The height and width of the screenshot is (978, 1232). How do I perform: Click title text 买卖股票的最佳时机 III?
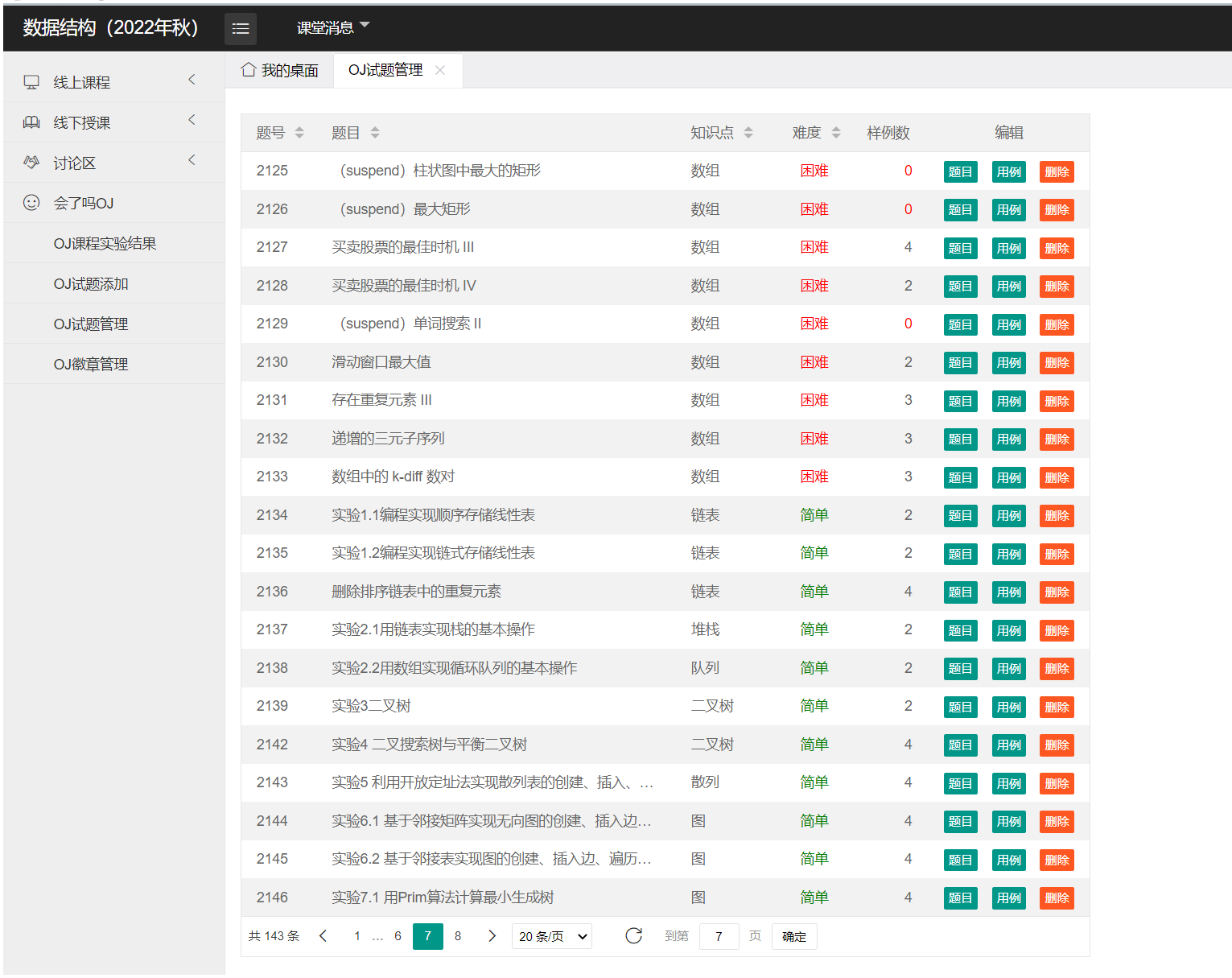(x=403, y=247)
